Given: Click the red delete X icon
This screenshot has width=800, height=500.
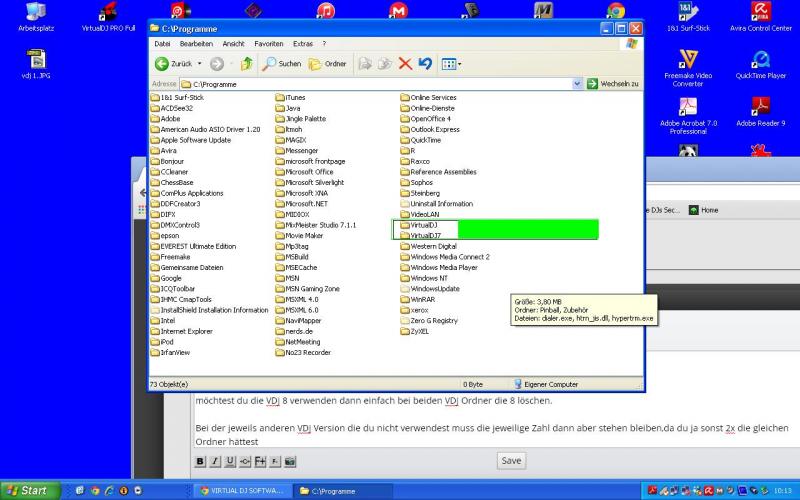Looking at the screenshot, I should click(405, 63).
